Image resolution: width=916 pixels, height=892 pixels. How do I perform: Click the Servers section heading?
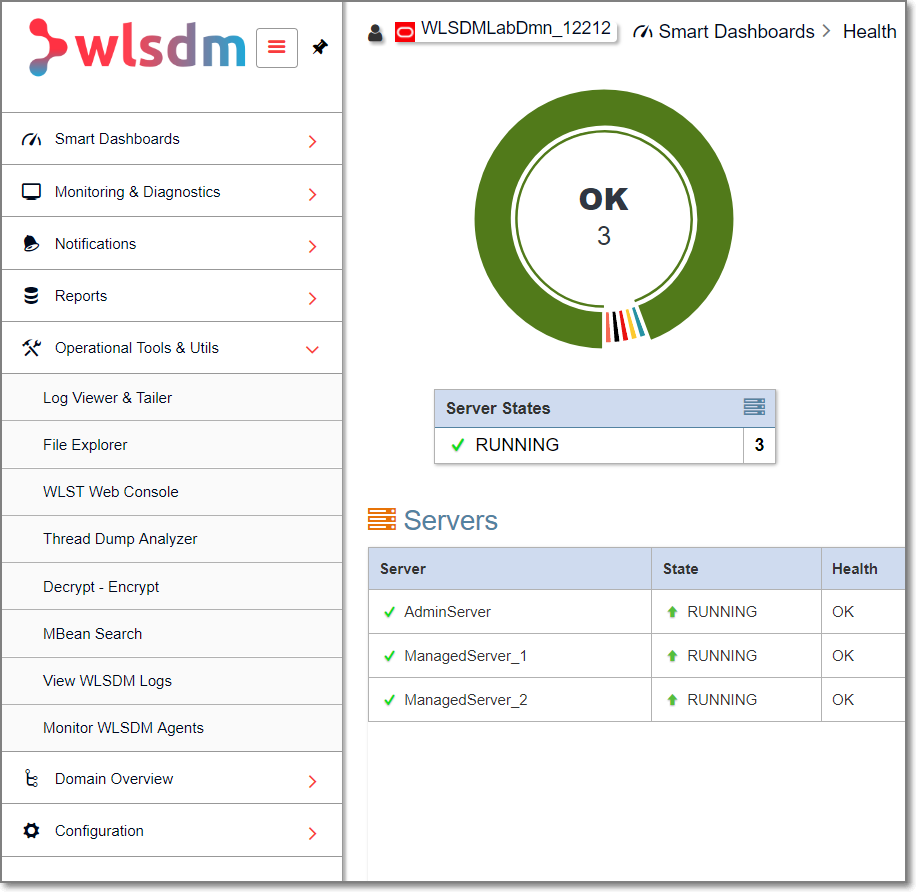coord(450,520)
